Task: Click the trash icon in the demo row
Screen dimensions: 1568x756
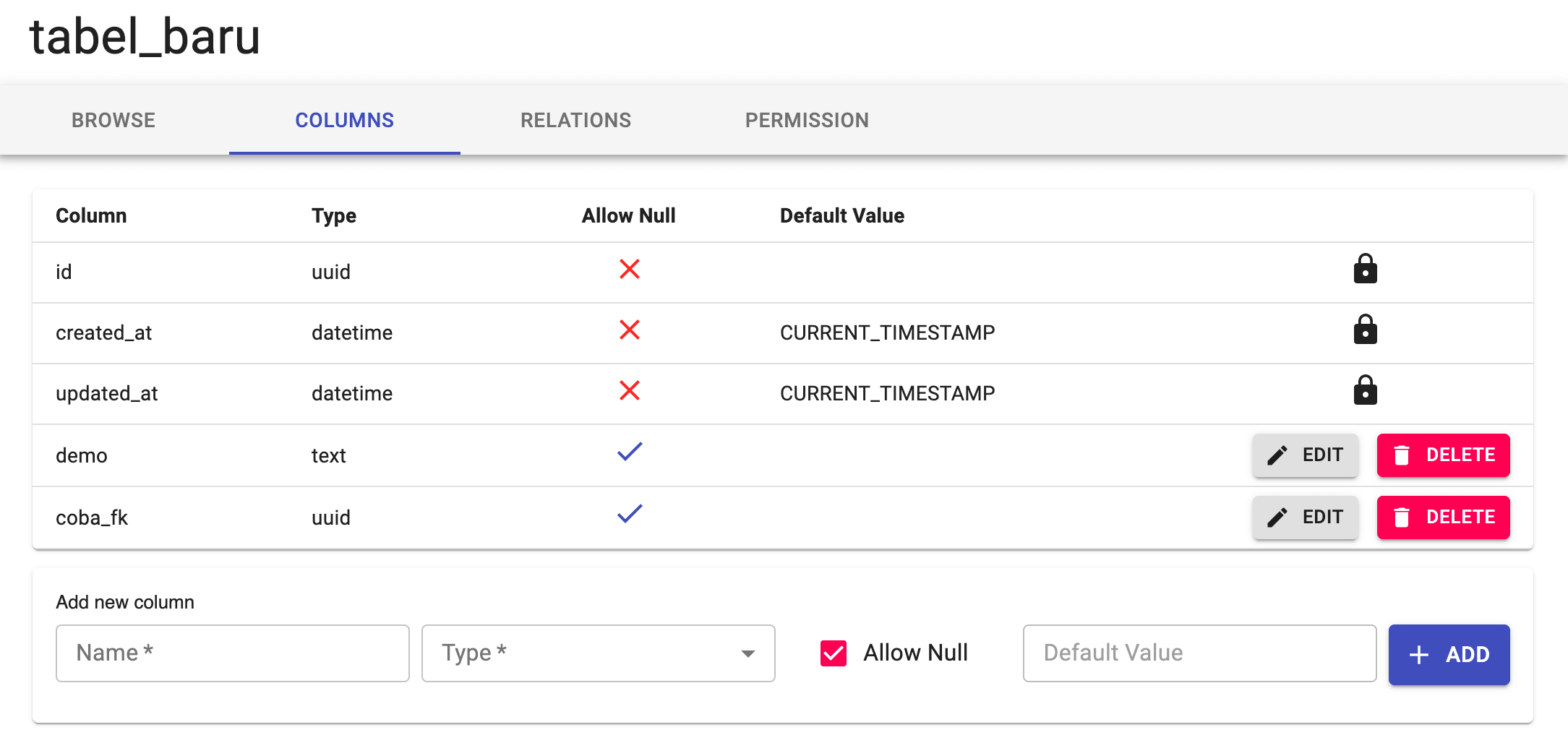Action: point(1402,455)
